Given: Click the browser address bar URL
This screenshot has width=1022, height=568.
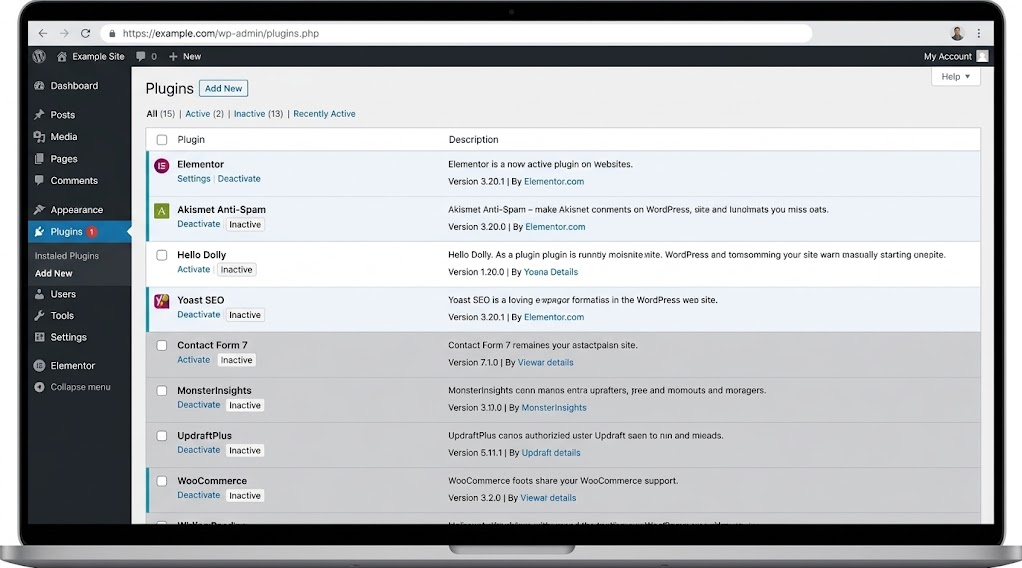Looking at the screenshot, I should (221, 33).
